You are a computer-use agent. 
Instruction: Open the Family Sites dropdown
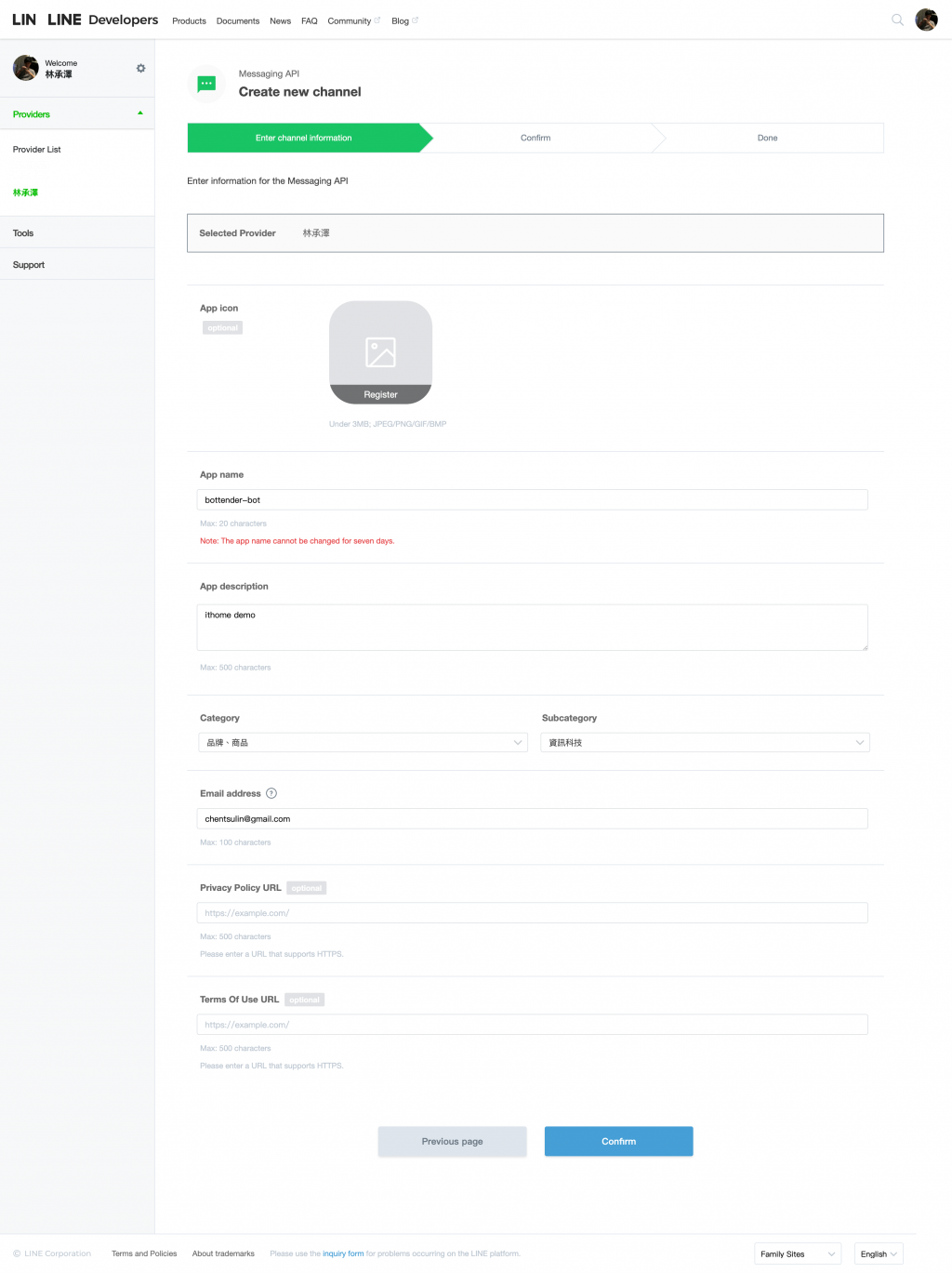point(798,1253)
